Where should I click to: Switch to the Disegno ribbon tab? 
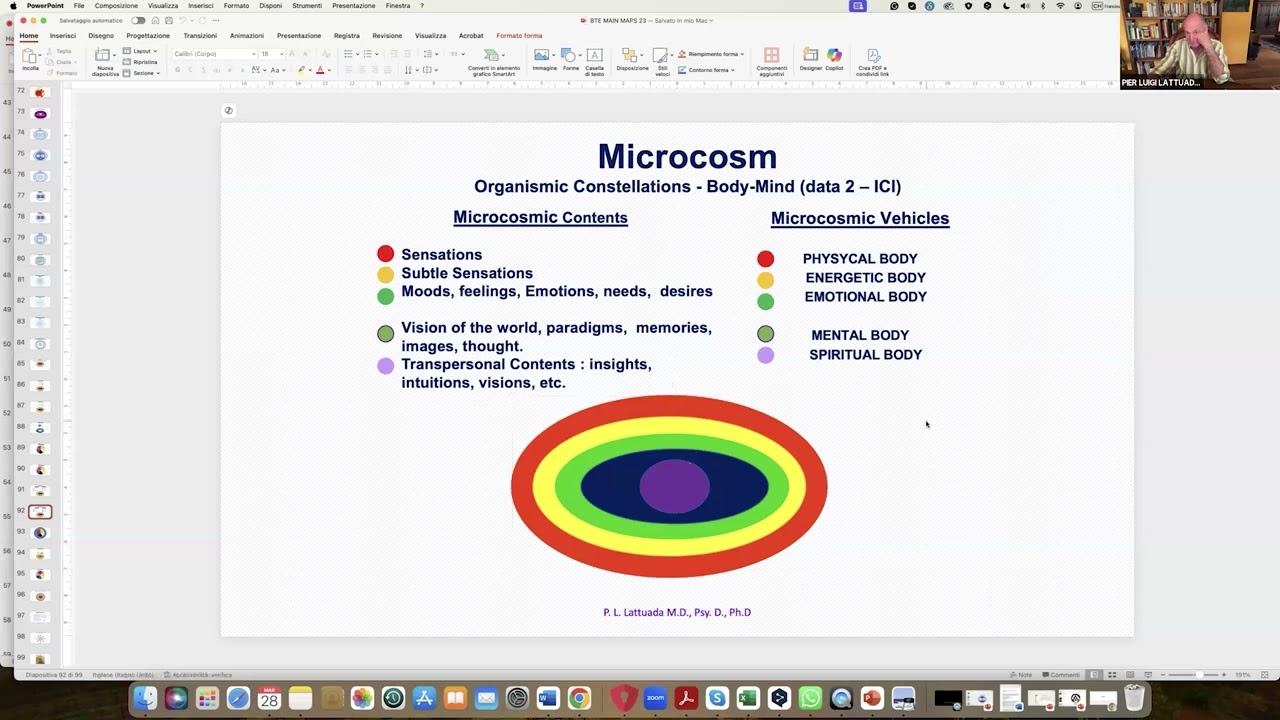point(101,35)
